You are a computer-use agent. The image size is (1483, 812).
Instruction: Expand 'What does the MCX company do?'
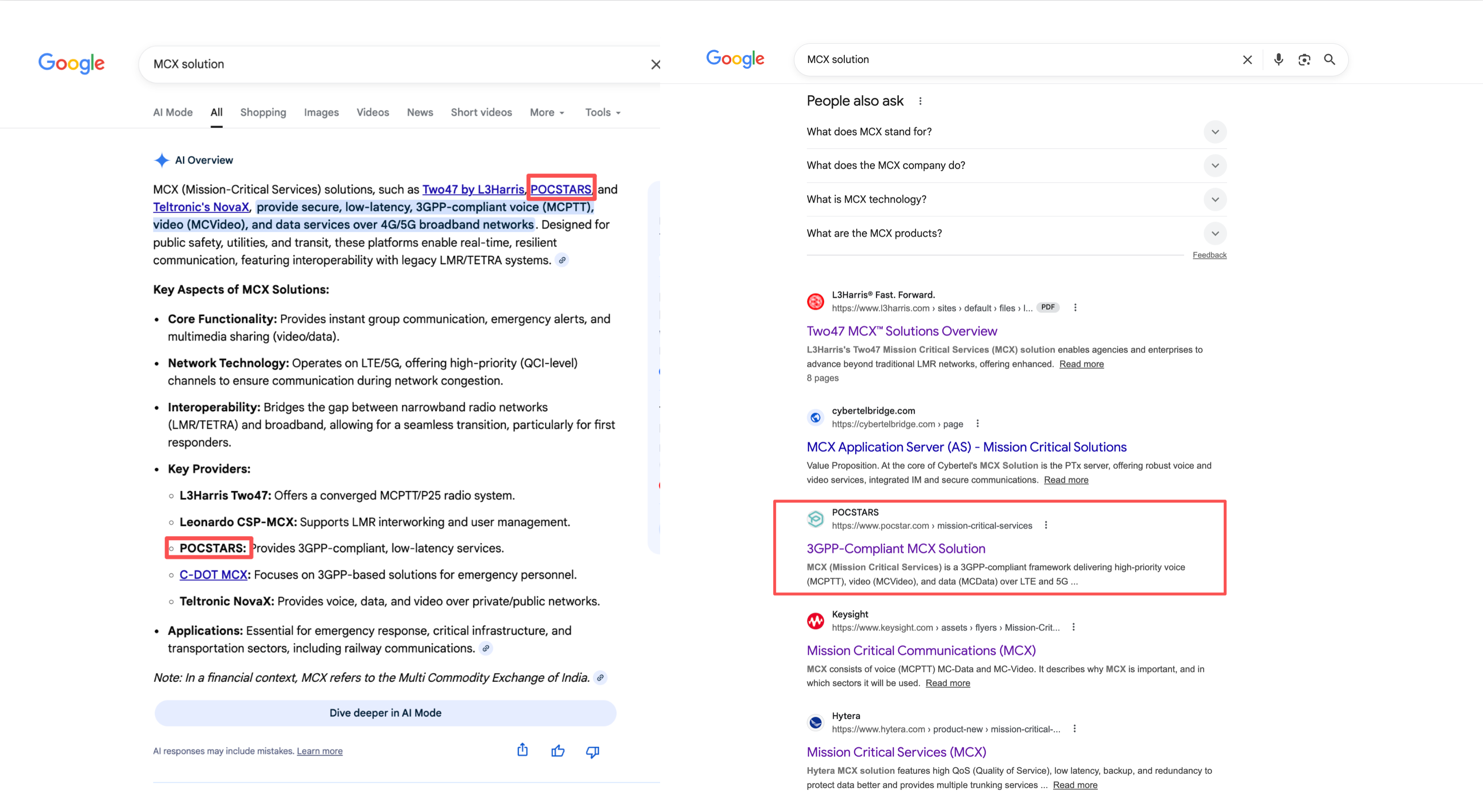click(x=1215, y=166)
